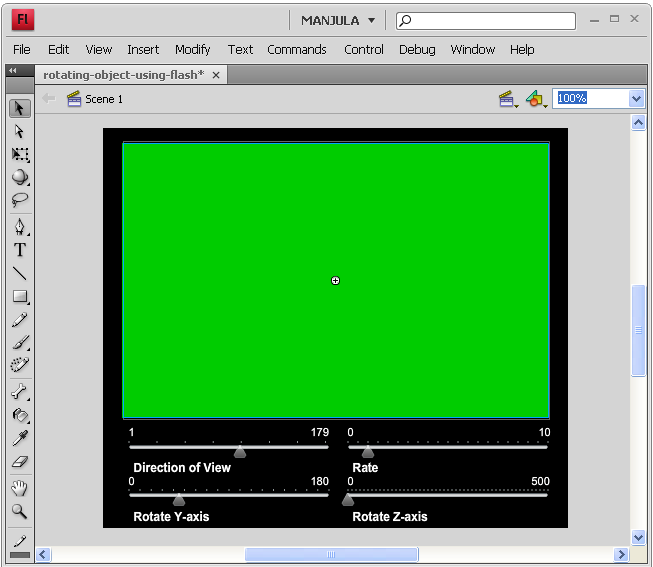Screen dimensions: 653x567
Task: Select the Paint Bucket tool
Action: coord(19,415)
